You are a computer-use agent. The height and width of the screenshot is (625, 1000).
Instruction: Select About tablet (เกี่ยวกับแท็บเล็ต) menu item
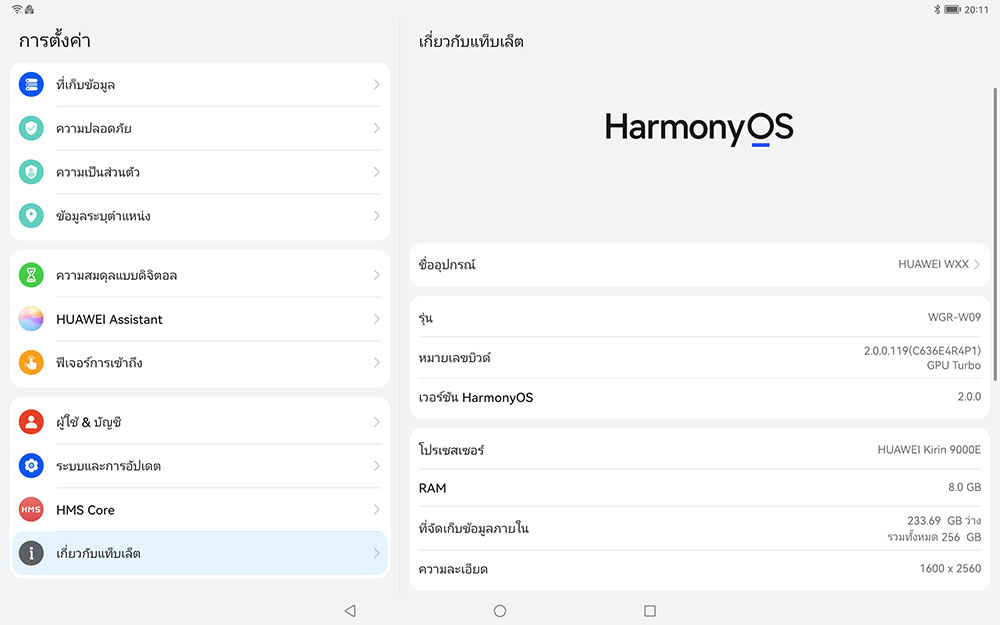point(200,553)
